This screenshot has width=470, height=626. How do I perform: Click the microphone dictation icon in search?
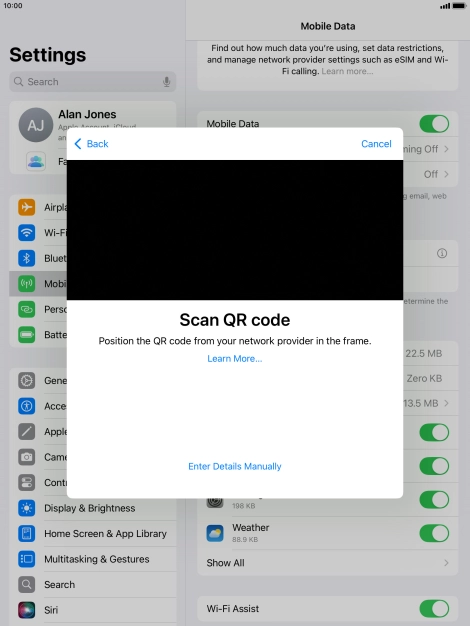pos(167,82)
